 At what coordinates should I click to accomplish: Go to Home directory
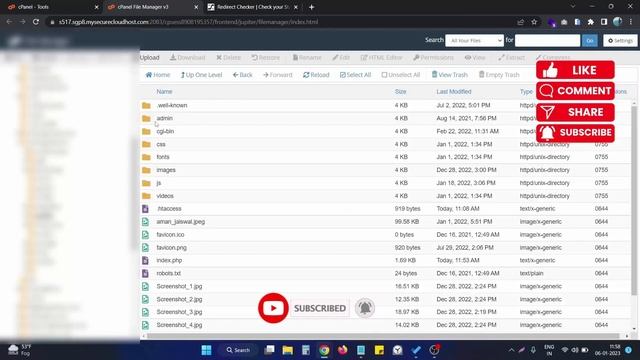(x=158, y=75)
